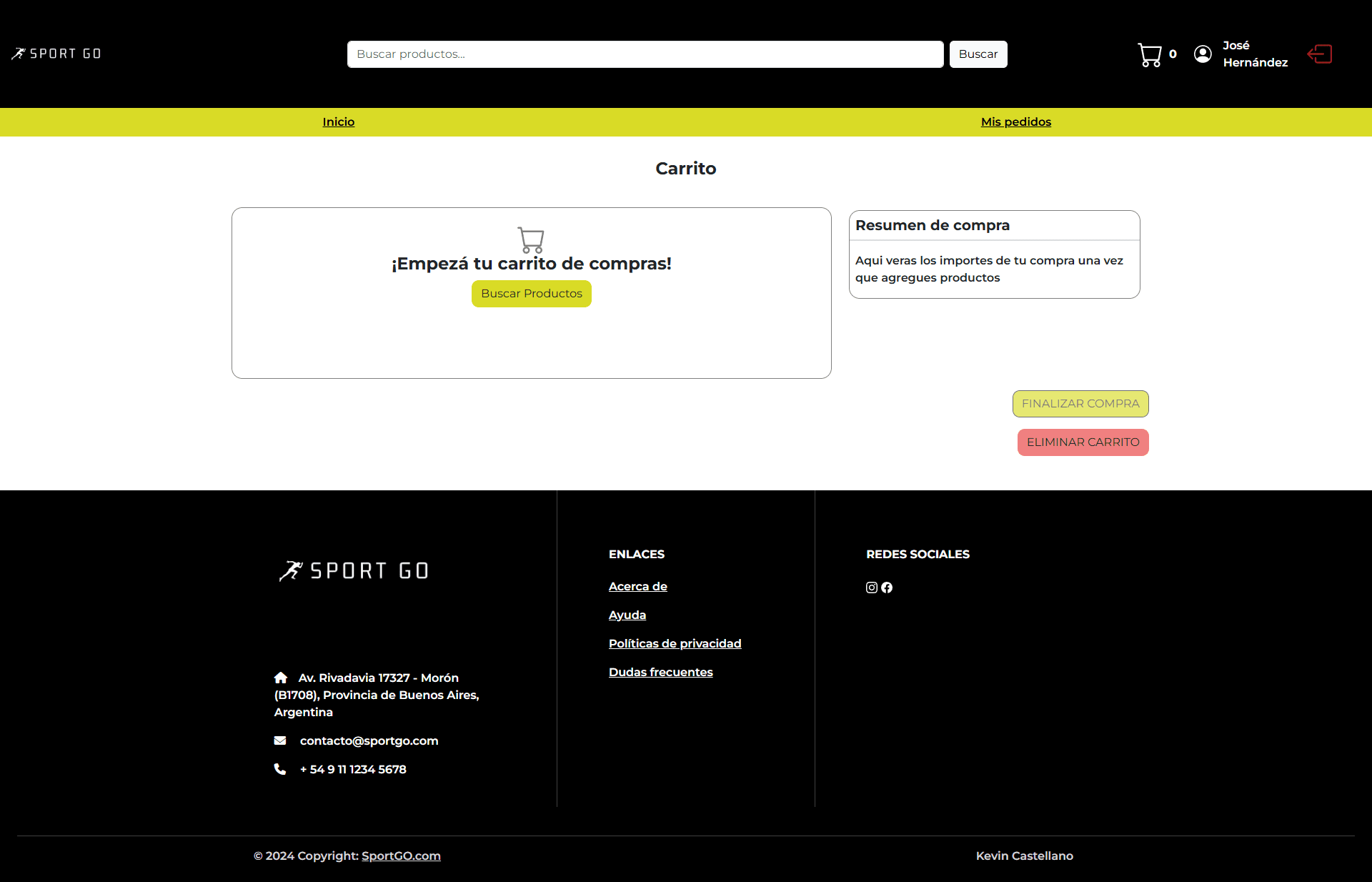Open the Facebook social icon

[x=887, y=588]
